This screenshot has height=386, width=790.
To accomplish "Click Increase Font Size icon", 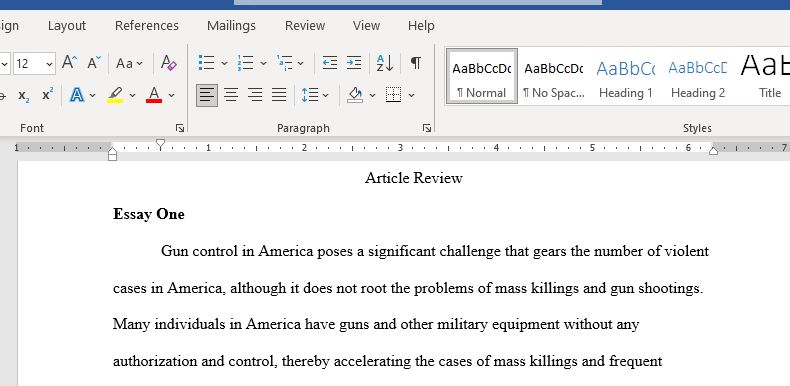I will pyautogui.click(x=70, y=63).
